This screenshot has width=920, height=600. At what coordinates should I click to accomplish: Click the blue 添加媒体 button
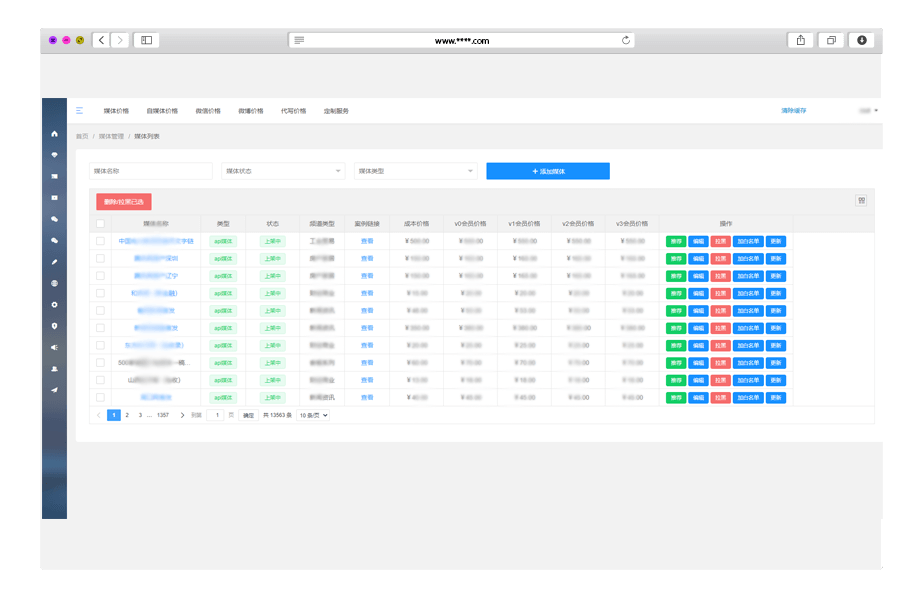coord(548,171)
